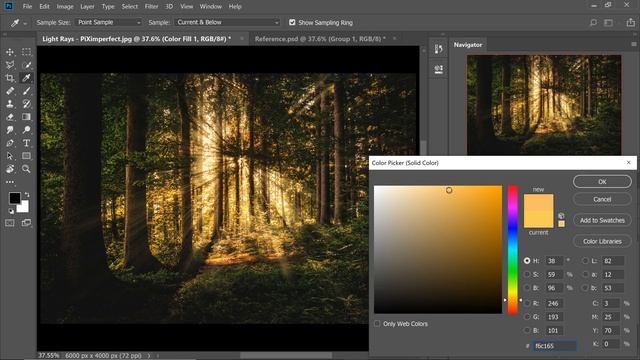This screenshot has height=360, width=640.
Task: Open the History panel icon
Action: (x=439, y=49)
